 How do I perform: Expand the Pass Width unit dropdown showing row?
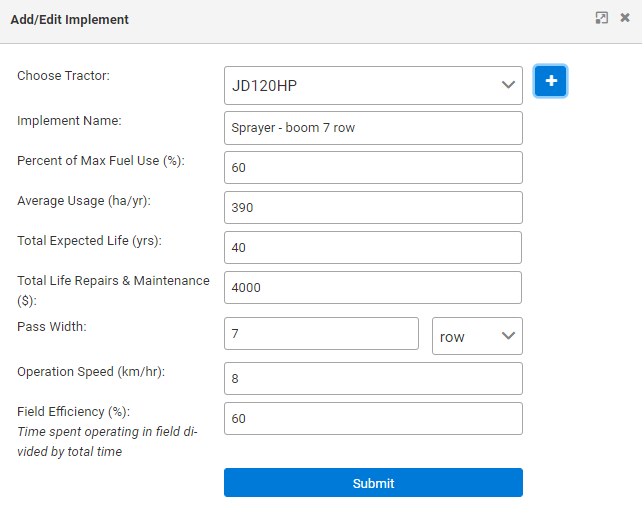click(x=477, y=336)
